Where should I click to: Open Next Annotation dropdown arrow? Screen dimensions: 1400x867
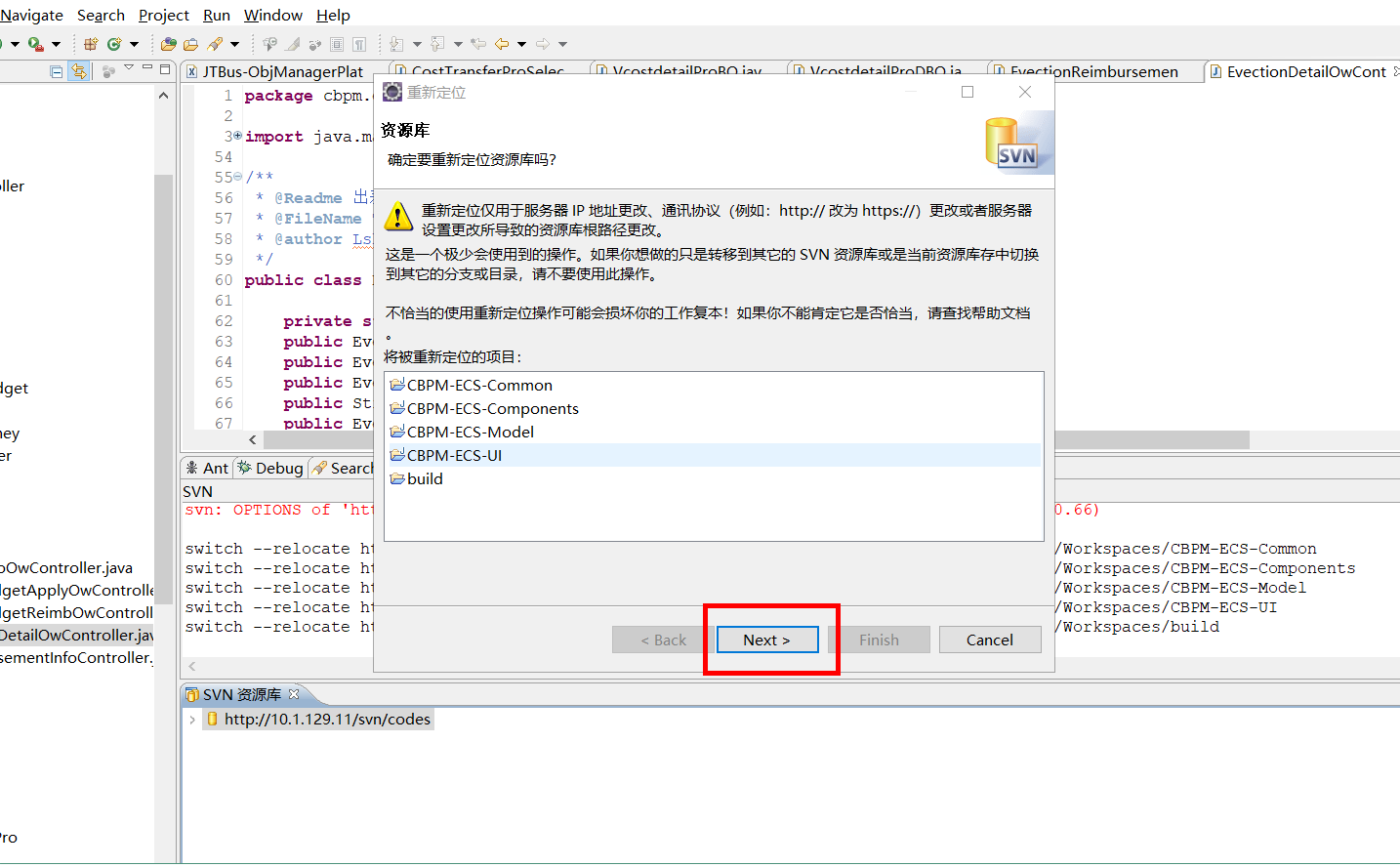click(417, 44)
